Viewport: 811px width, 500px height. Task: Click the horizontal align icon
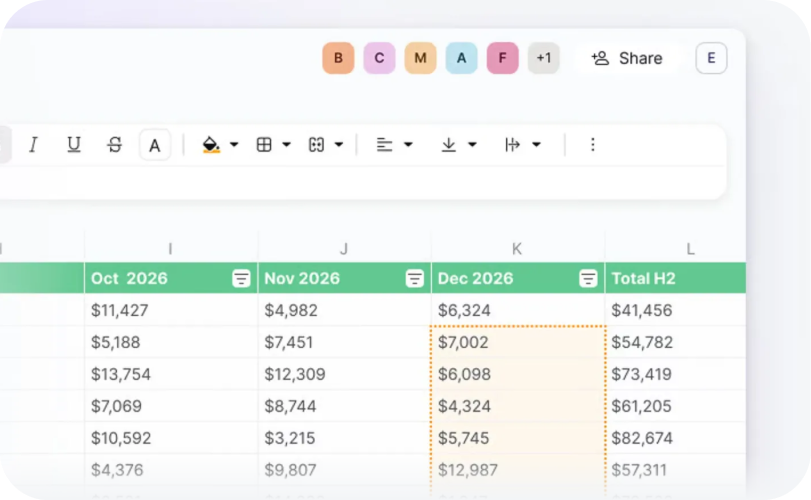[384, 145]
